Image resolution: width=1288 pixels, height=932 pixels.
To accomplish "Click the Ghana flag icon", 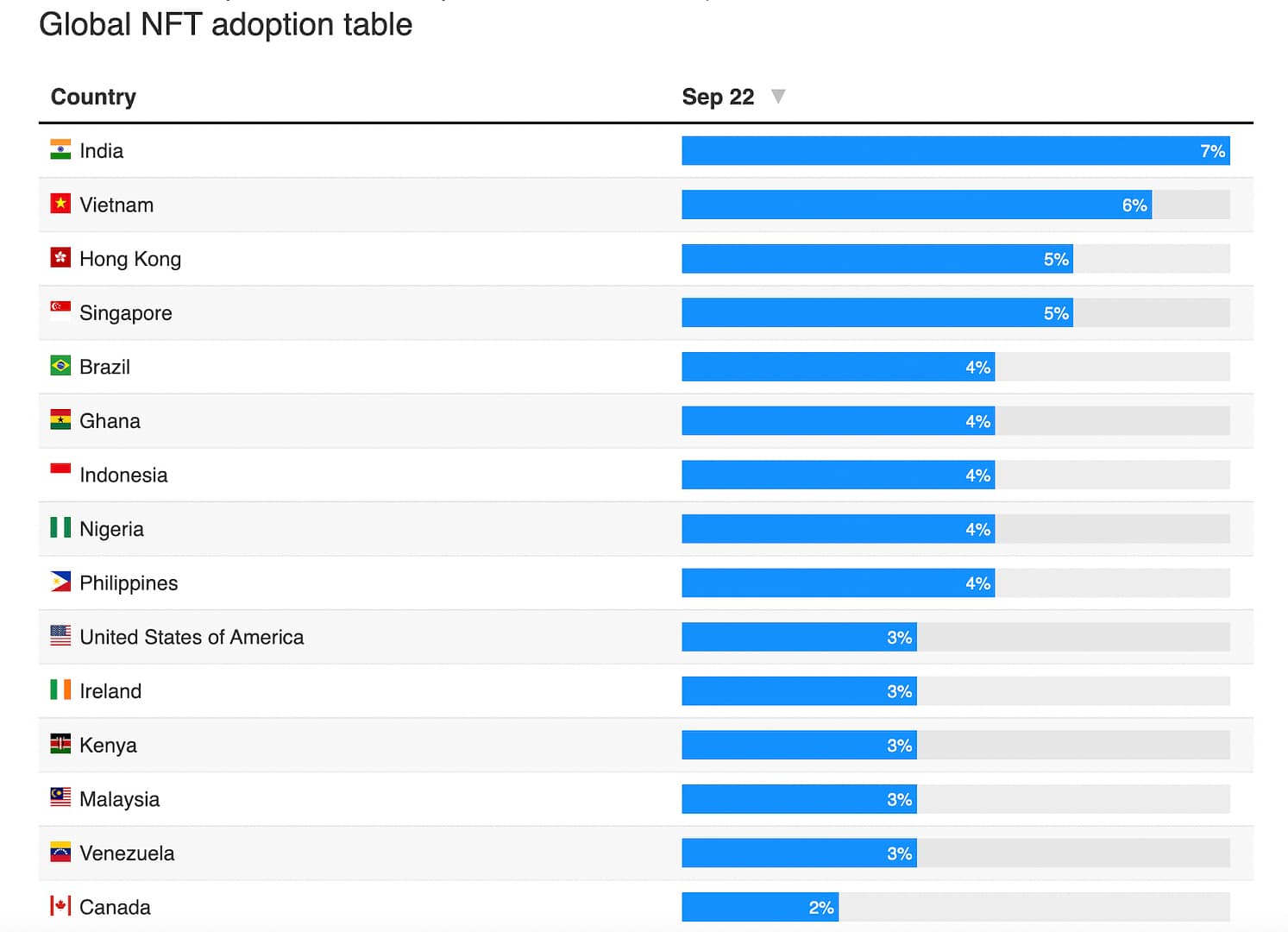I will [60, 420].
